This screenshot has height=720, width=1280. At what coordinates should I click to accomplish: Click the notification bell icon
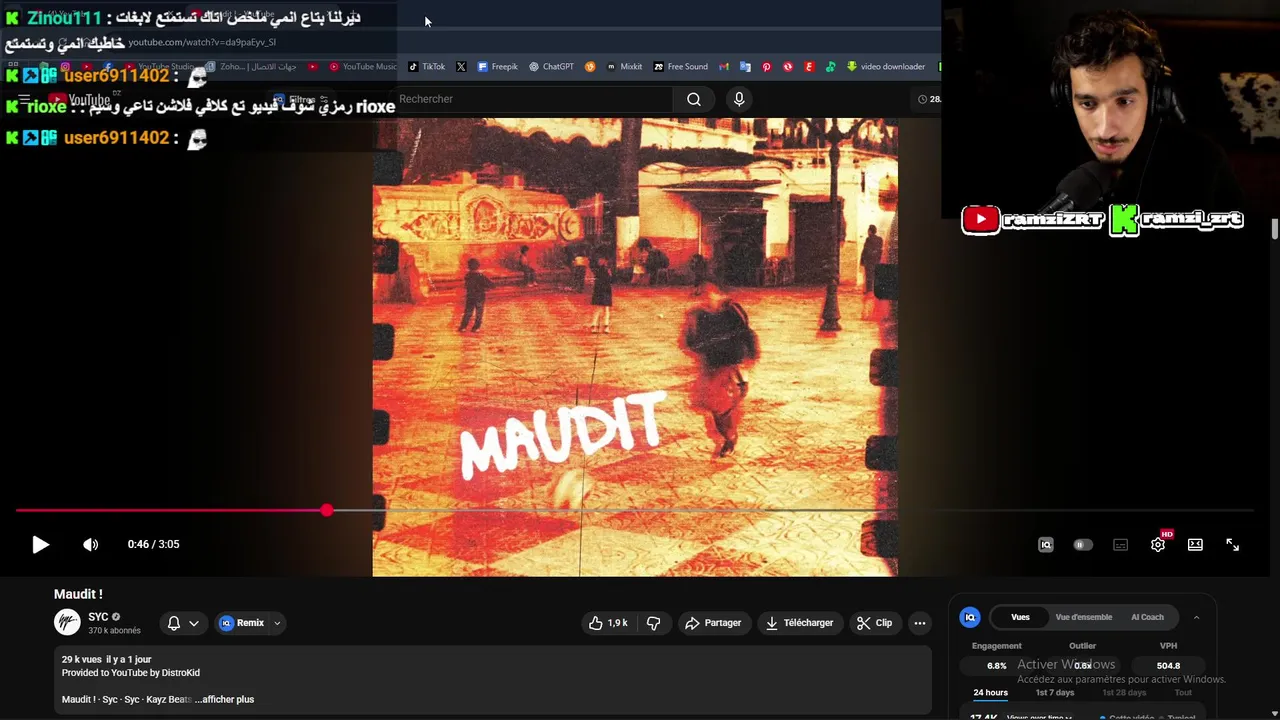click(174, 623)
